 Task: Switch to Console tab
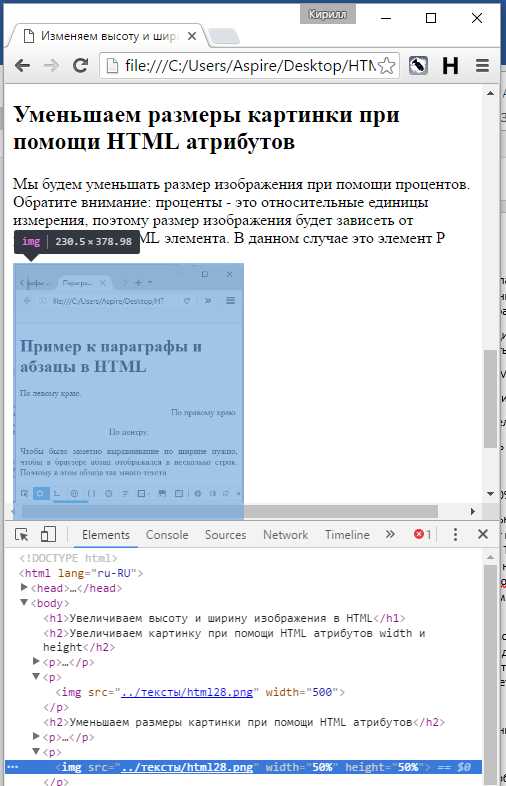click(167, 535)
